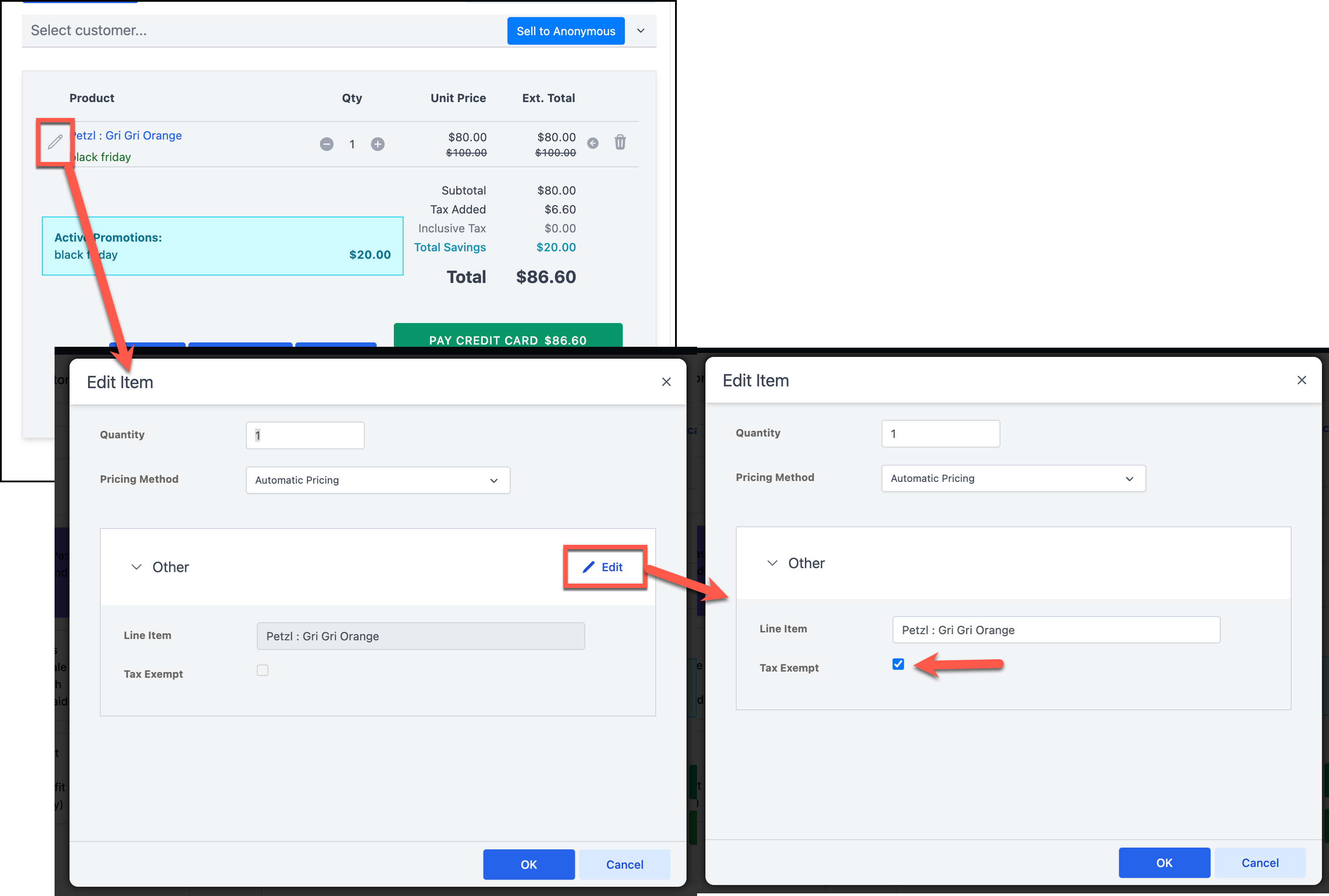
Task: Close the right Edit Item dialog
Action: (x=1302, y=380)
